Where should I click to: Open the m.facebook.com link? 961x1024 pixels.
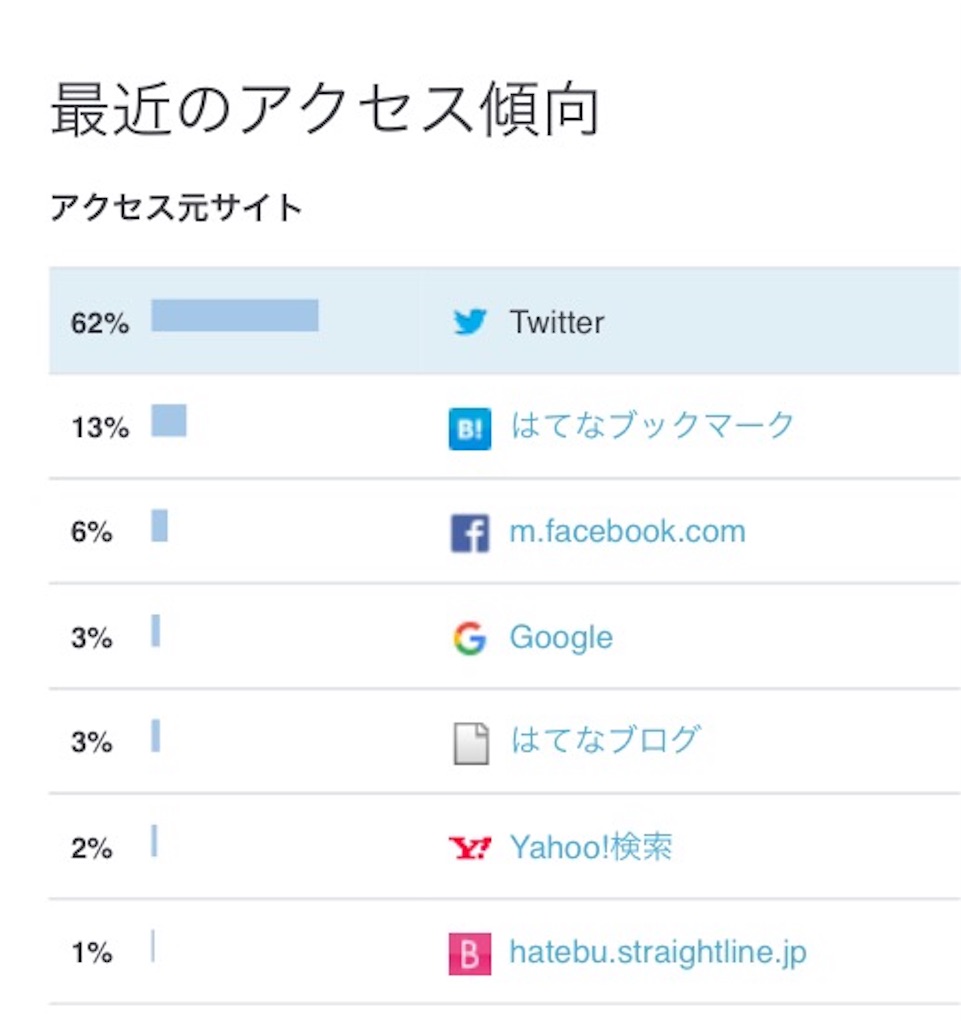click(627, 531)
